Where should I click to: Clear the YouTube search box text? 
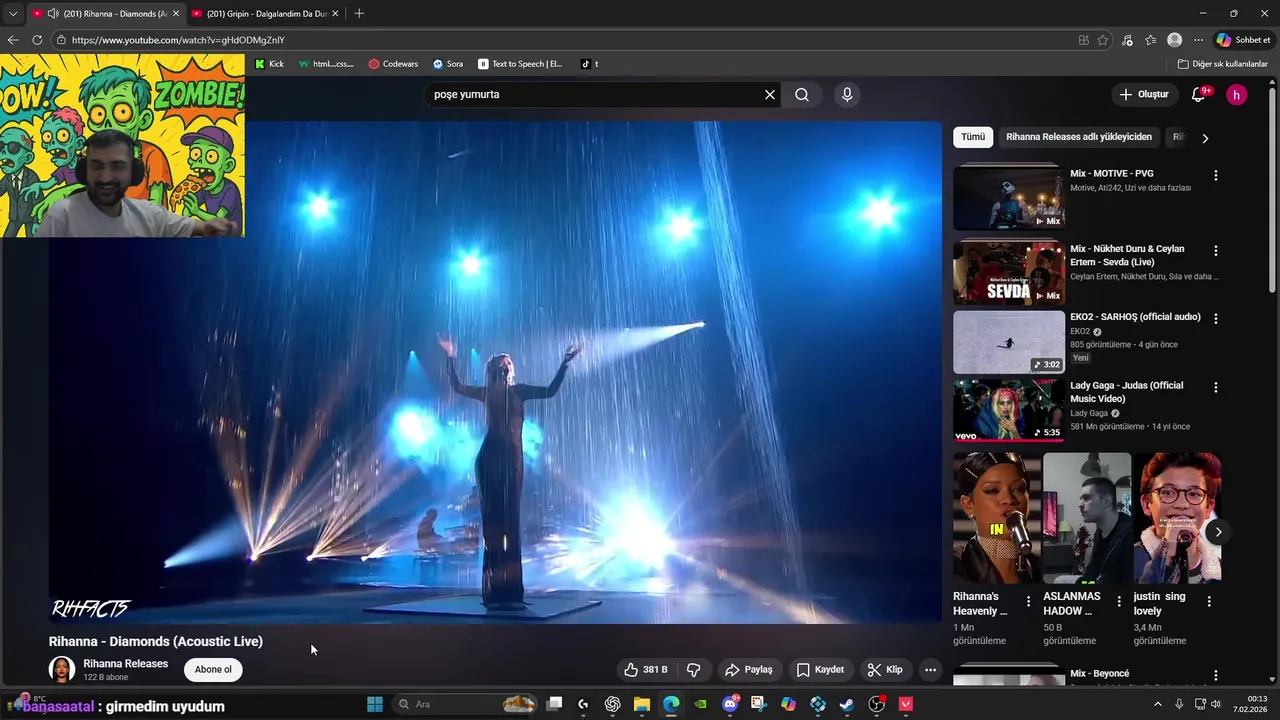[x=770, y=94]
